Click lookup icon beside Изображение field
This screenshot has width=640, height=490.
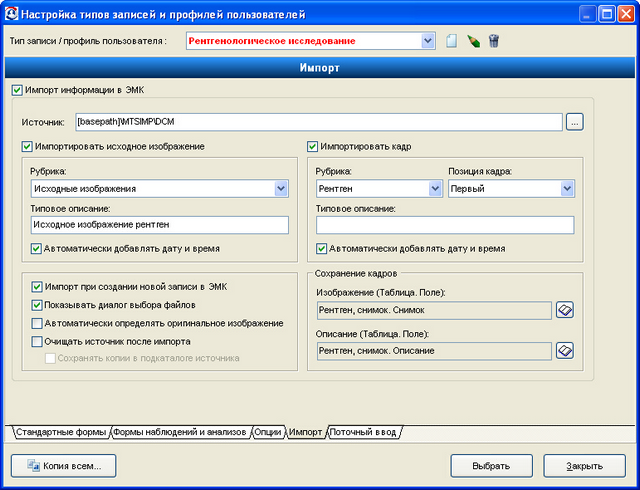[x=565, y=310]
